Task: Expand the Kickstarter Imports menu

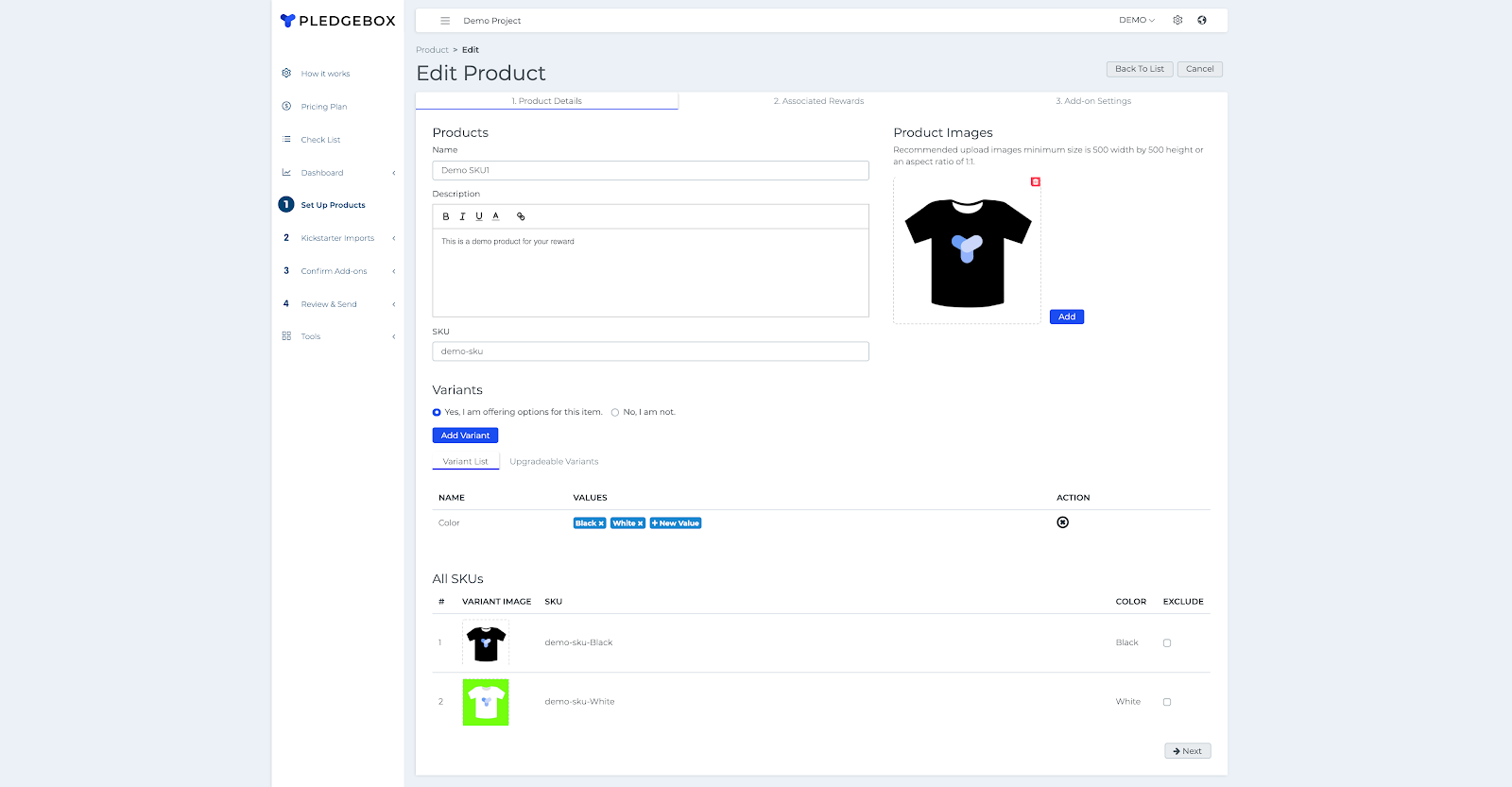Action: click(x=394, y=238)
